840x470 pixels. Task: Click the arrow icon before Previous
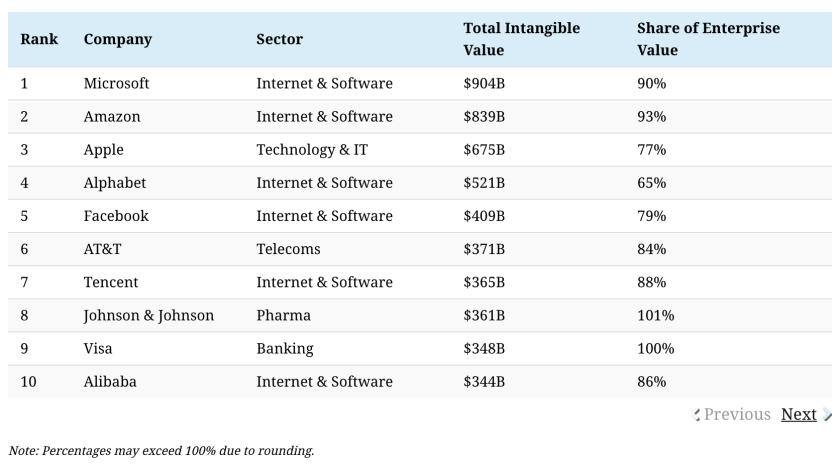(697, 415)
